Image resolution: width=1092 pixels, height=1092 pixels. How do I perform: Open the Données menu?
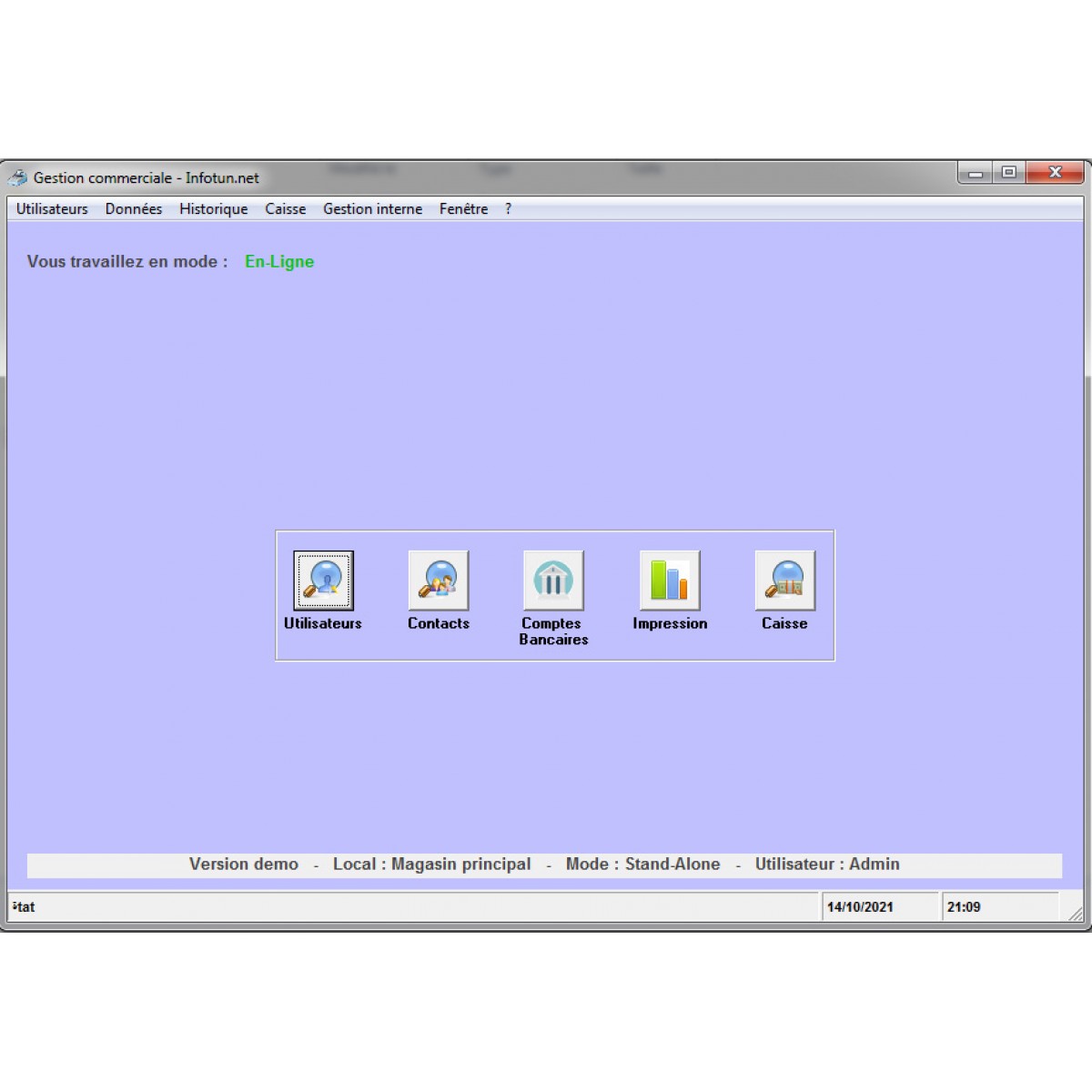point(134,208)
